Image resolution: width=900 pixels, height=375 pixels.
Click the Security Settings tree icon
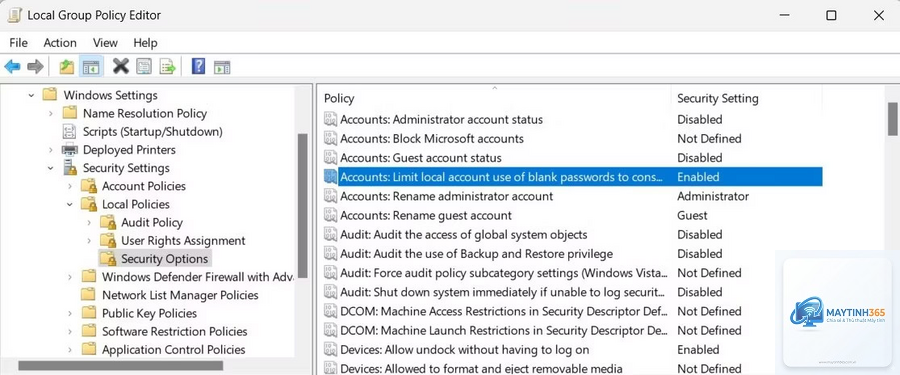tap(69, 168)
